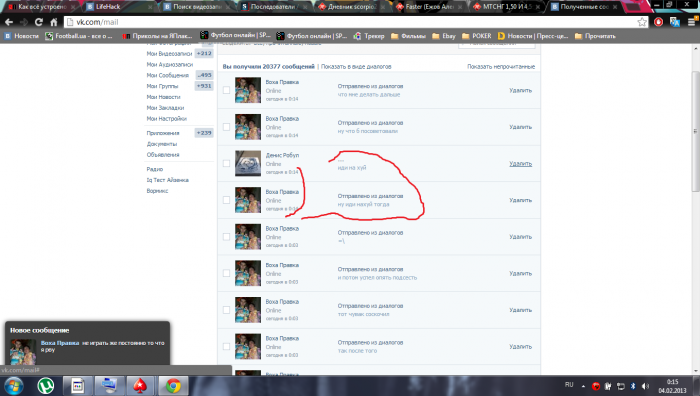Open Приложения in the sidebar

tap(163, 133)
